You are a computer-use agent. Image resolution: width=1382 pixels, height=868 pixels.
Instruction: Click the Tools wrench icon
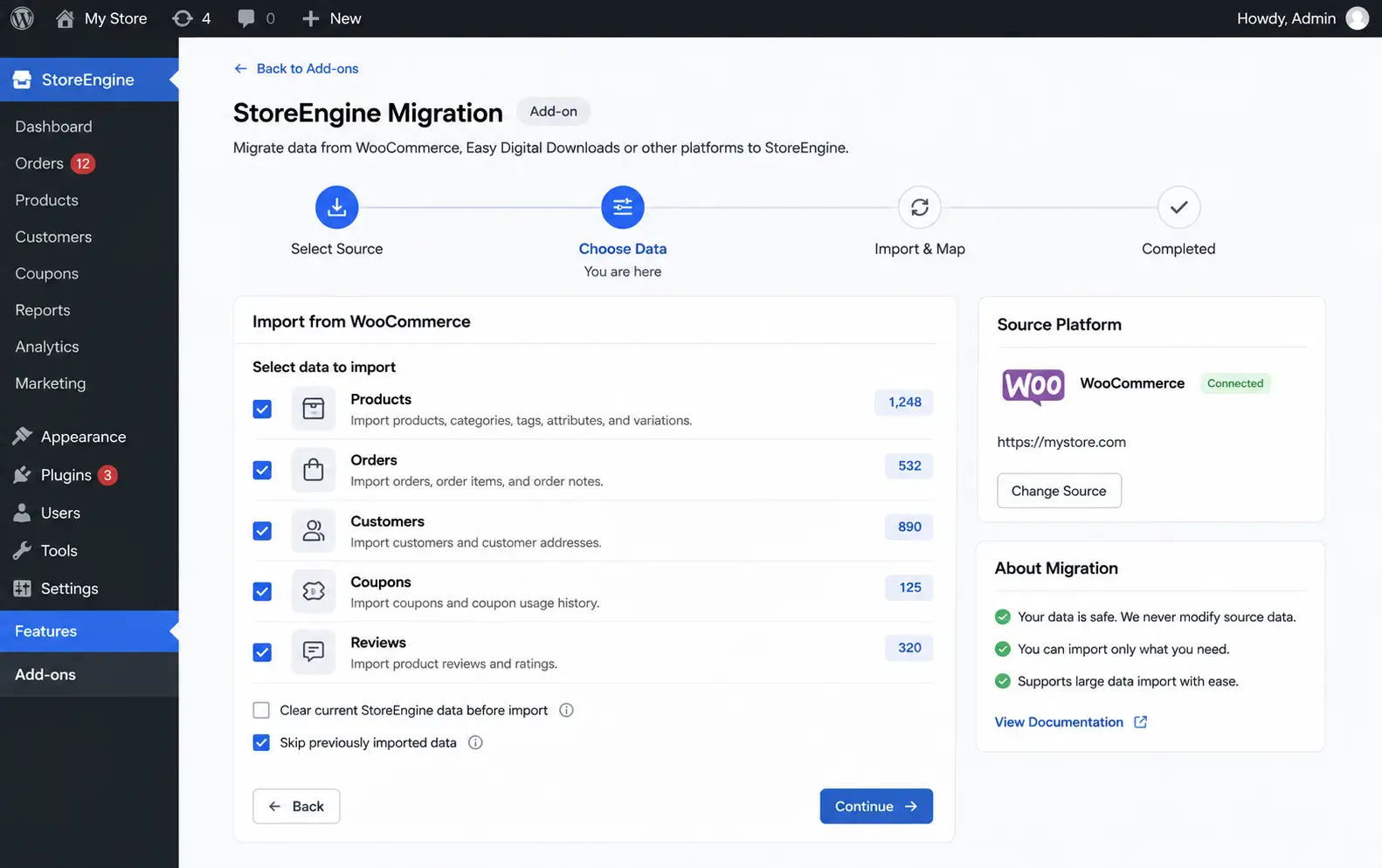[23, 550]
